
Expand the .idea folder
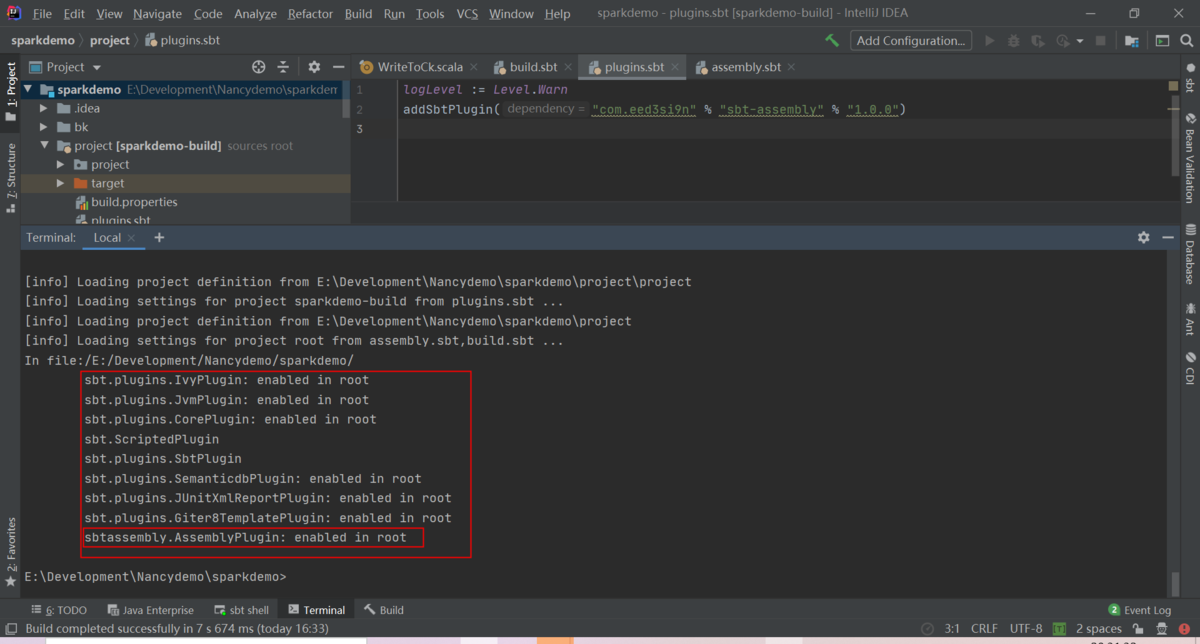coord(44,108)
